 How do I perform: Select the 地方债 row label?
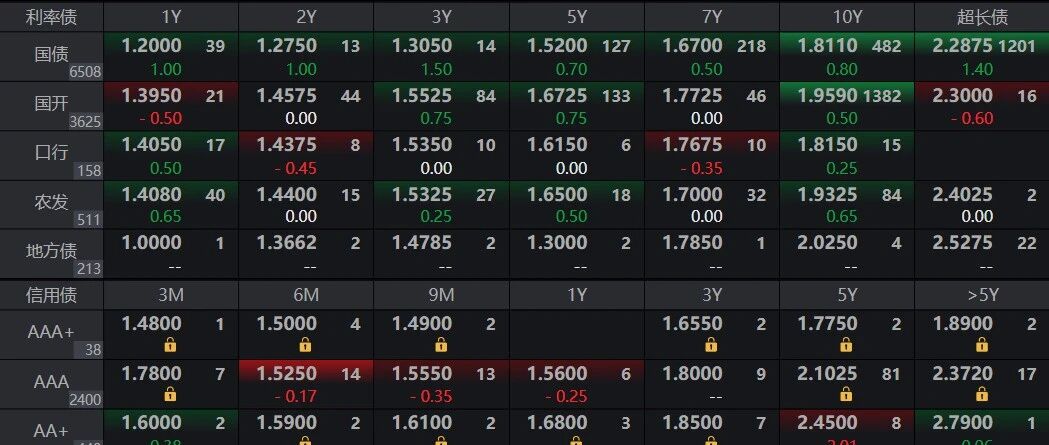tap(50, 251)
